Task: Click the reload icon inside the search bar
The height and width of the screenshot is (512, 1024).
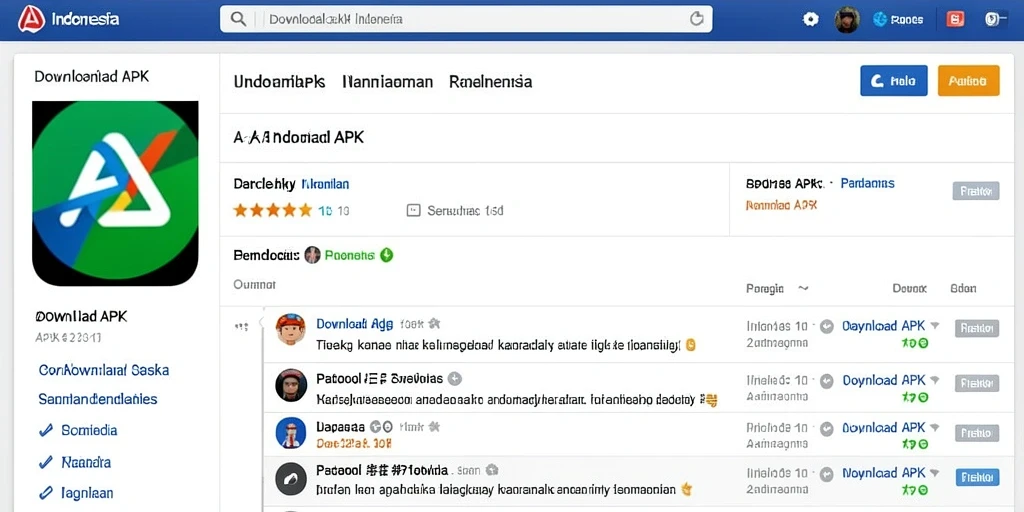Action: [x=697, y=19]
